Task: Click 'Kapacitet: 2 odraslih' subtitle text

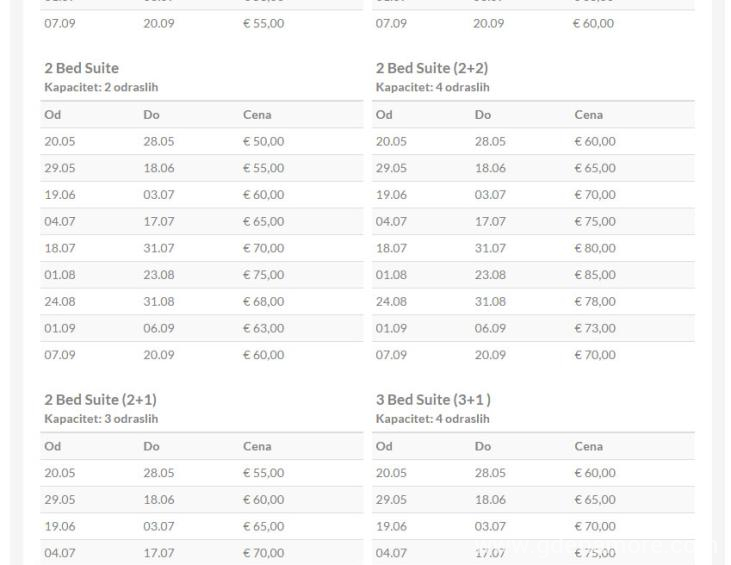Action: pos(101,87)
